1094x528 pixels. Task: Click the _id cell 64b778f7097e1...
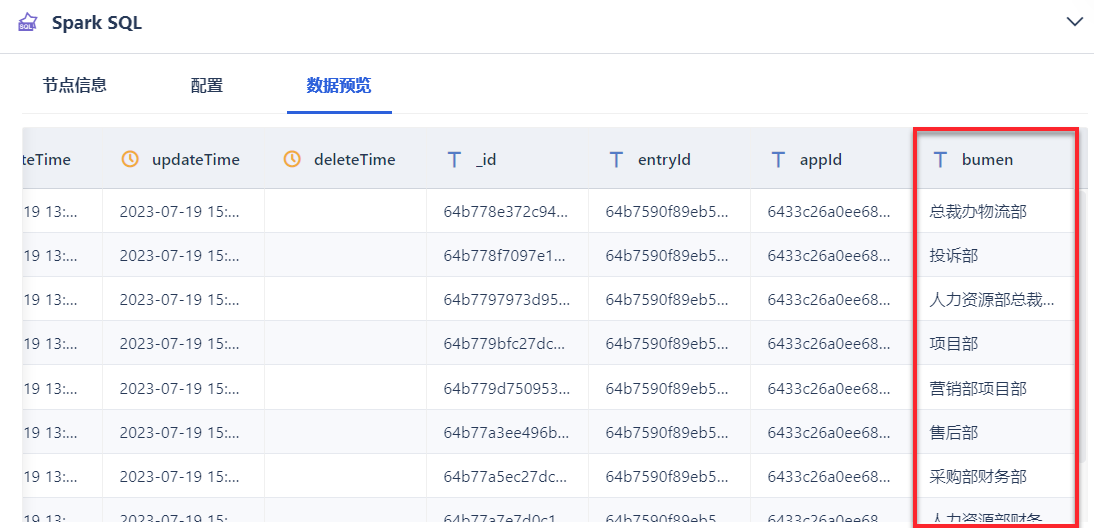[x=507, y=255]
